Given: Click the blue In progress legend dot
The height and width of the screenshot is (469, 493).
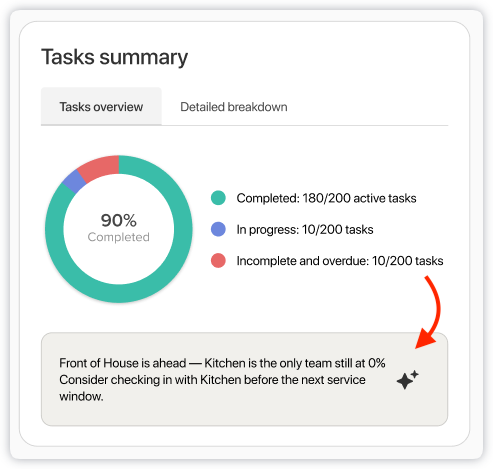Looking at the screenshot, I should coord(218,229).
